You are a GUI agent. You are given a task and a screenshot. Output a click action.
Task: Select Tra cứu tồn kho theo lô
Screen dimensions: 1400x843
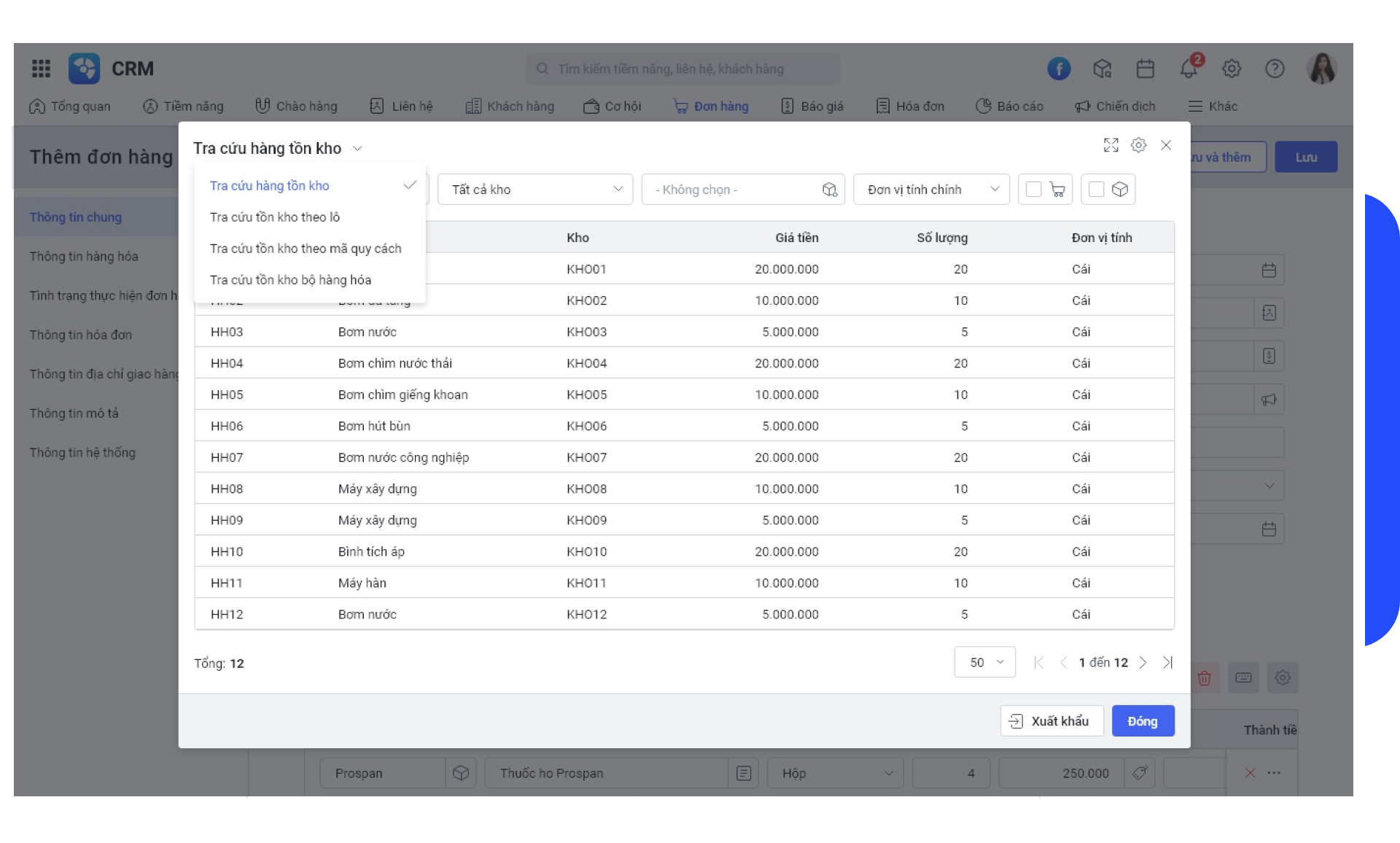(x=275, y=217)
